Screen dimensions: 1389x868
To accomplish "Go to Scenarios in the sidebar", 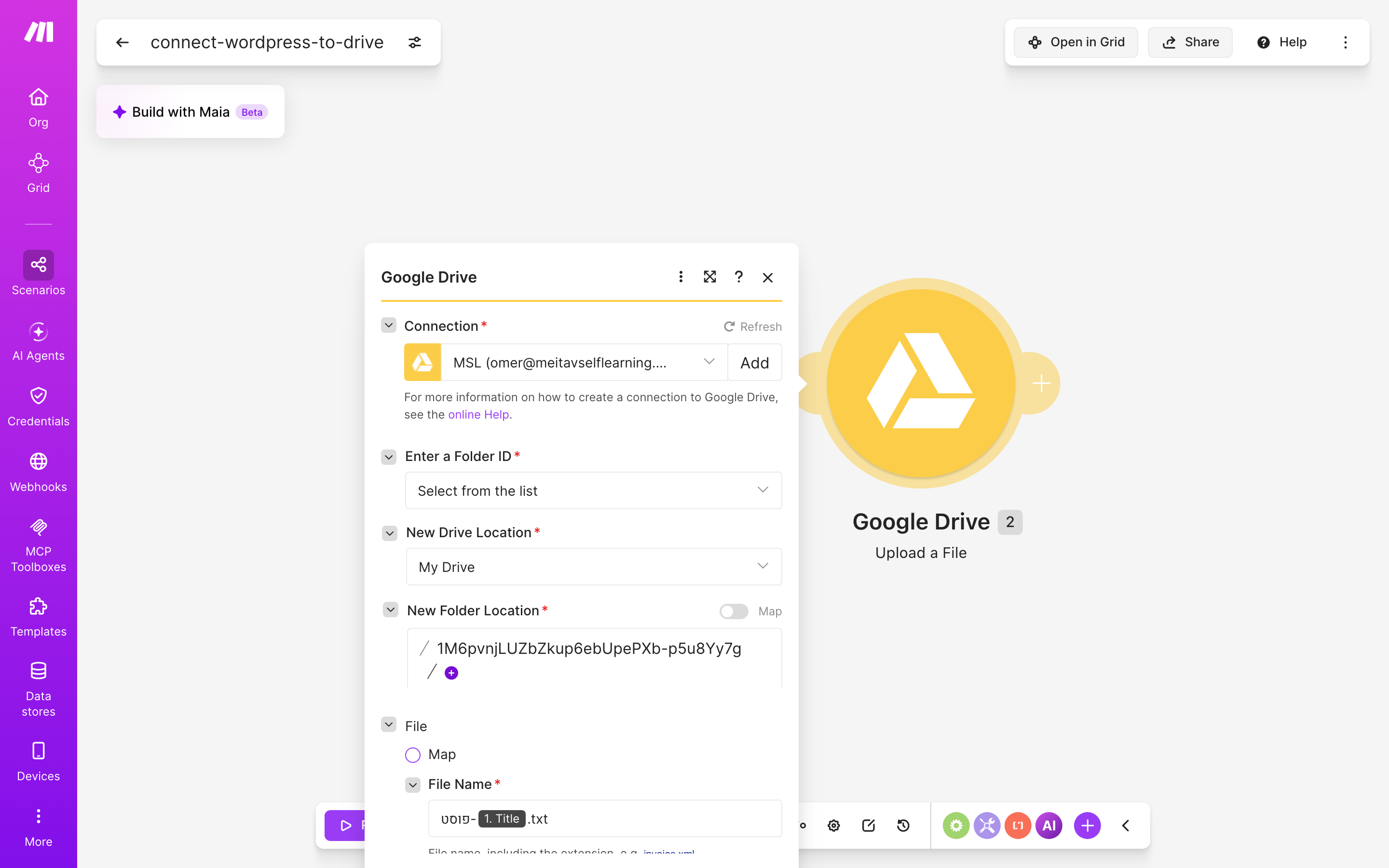I will [39, 273].
